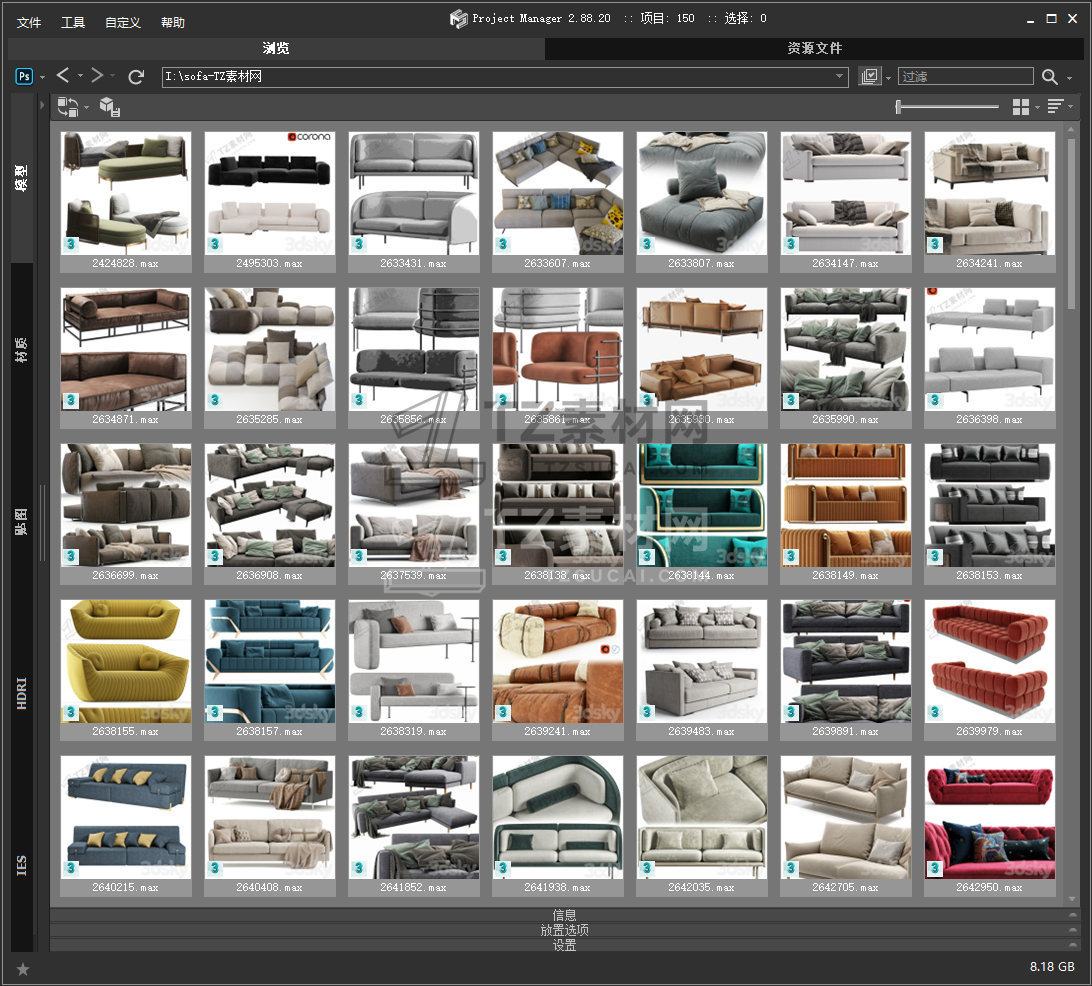Click the box with save disk icon

(x=110, y=107)
